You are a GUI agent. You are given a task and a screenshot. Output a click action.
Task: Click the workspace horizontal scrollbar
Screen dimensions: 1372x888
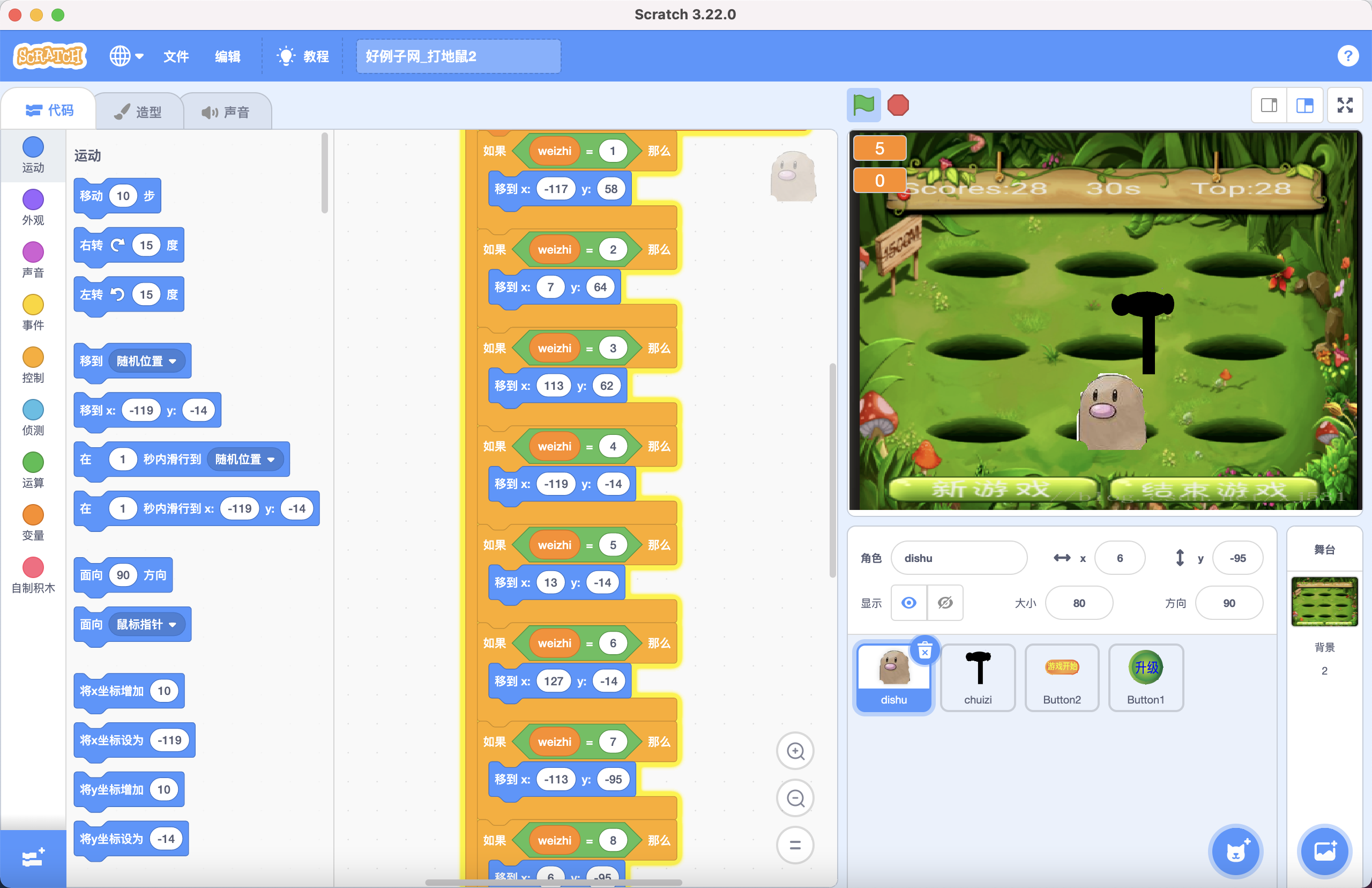coord(553,882)
